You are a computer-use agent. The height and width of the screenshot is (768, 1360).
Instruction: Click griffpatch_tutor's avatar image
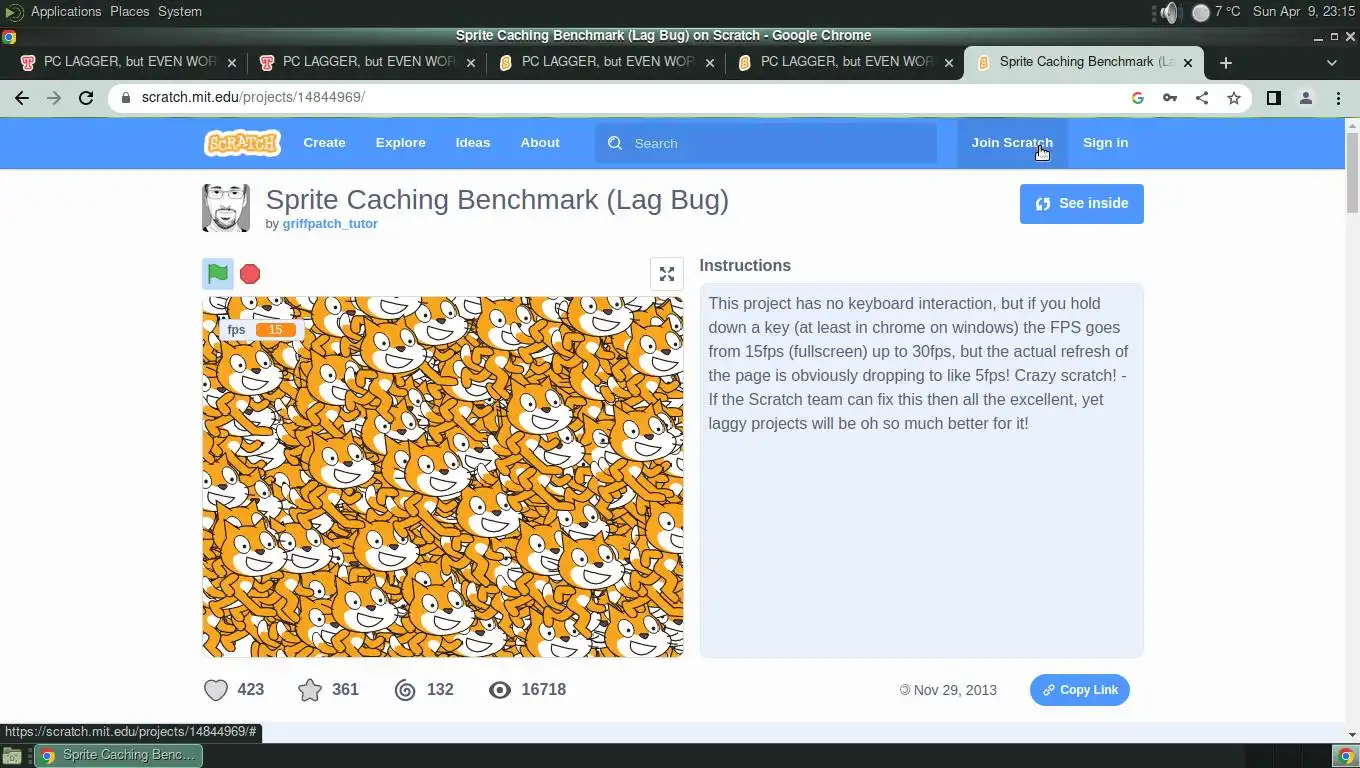pos(226,208)
